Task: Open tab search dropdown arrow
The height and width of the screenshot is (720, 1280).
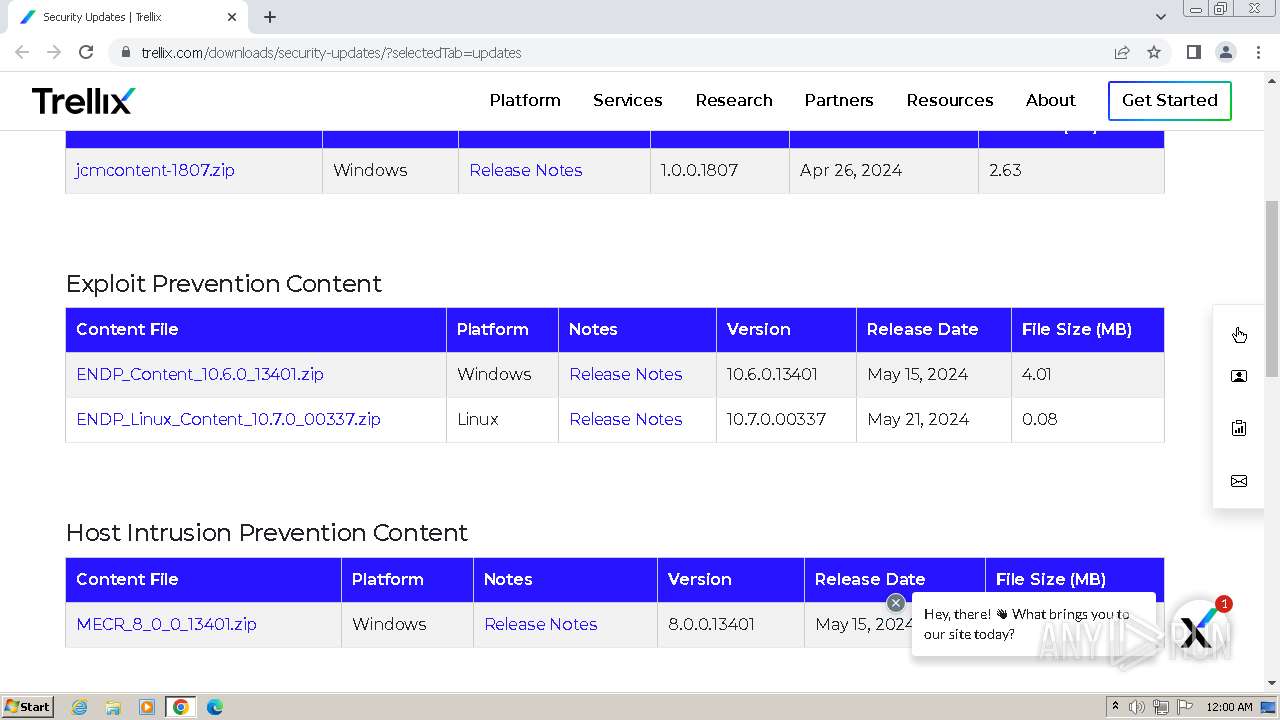Action: (x=1160, y=17)
